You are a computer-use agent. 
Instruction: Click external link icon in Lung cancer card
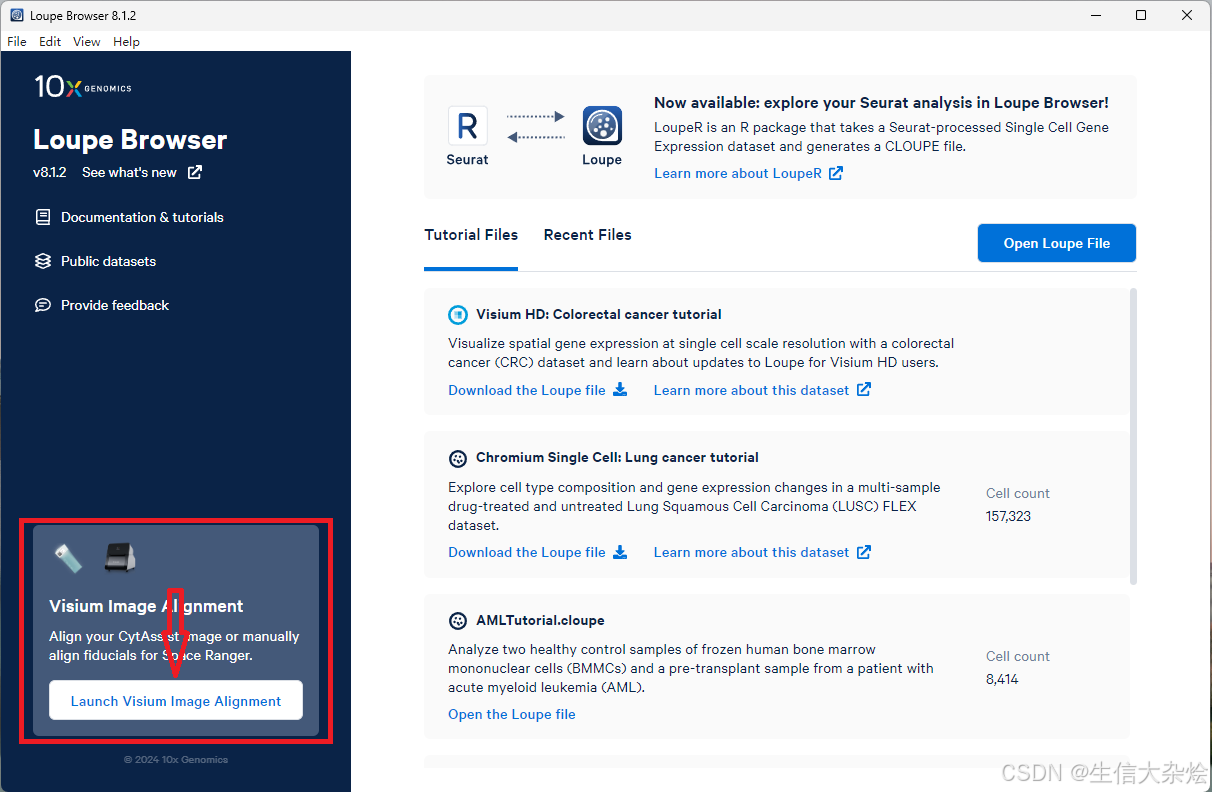pos(863,551)
